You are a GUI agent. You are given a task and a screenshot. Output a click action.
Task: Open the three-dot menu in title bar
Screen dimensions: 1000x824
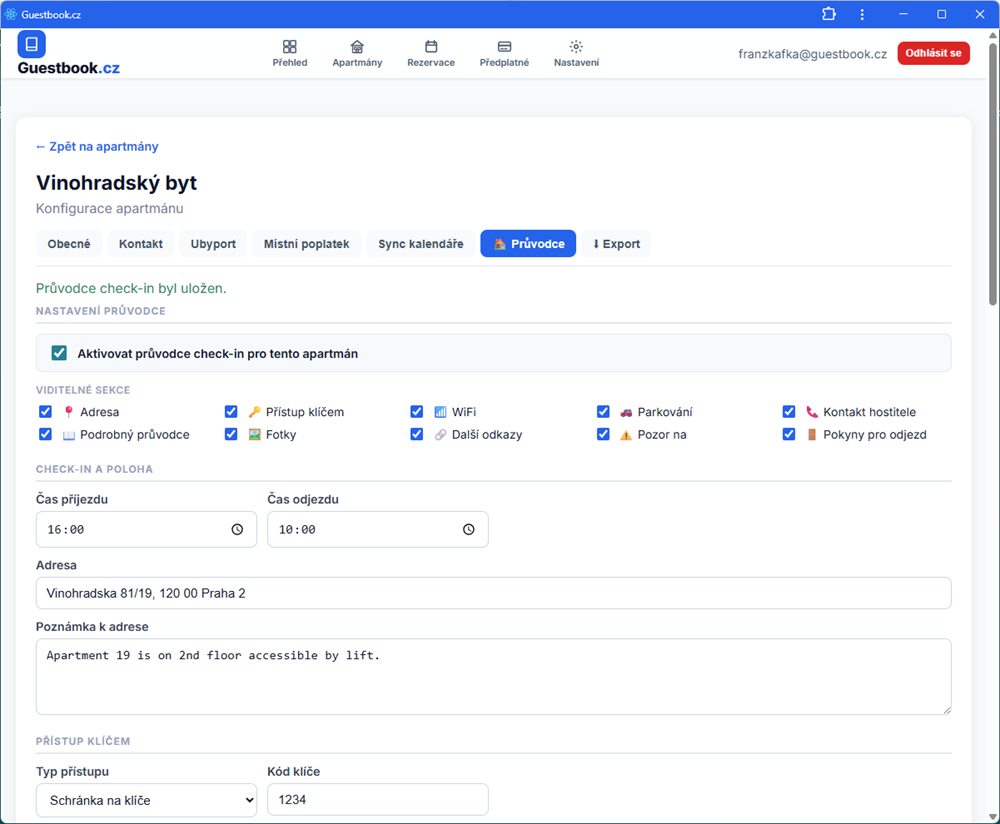click(x=862, y=14)
